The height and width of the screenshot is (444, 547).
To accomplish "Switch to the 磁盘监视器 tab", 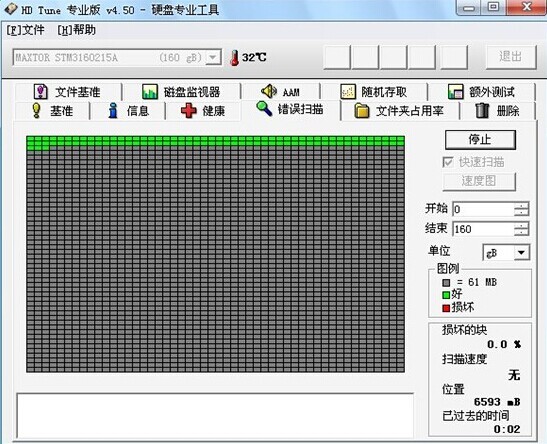I will tap(181, 92).
